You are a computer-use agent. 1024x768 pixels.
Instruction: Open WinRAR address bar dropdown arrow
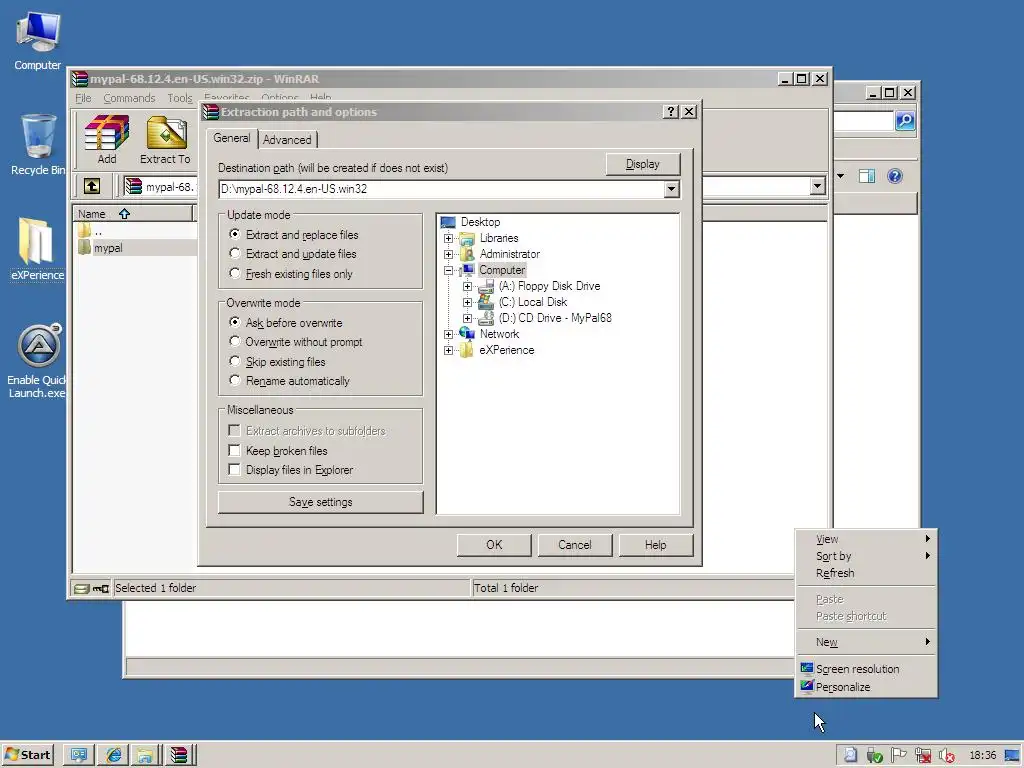click(x=817, y=186)
